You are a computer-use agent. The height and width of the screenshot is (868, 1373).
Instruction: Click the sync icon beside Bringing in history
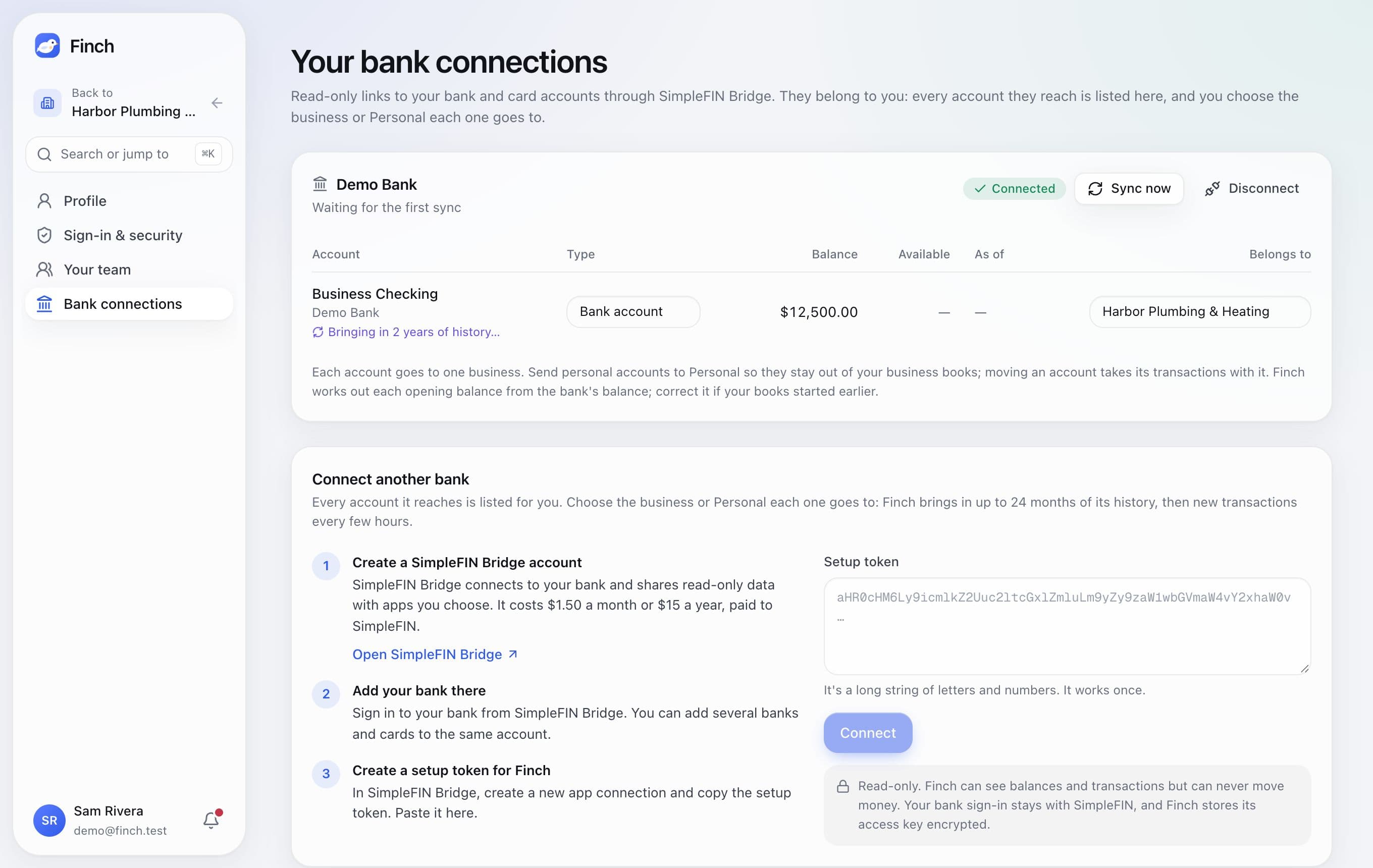[x=318, y=332]
